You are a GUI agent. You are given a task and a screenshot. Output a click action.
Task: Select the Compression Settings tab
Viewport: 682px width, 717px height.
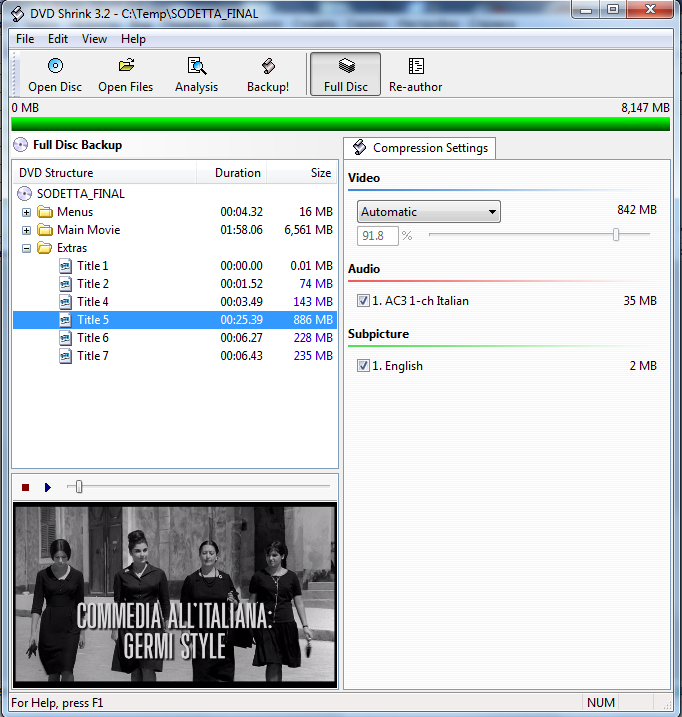419,148
